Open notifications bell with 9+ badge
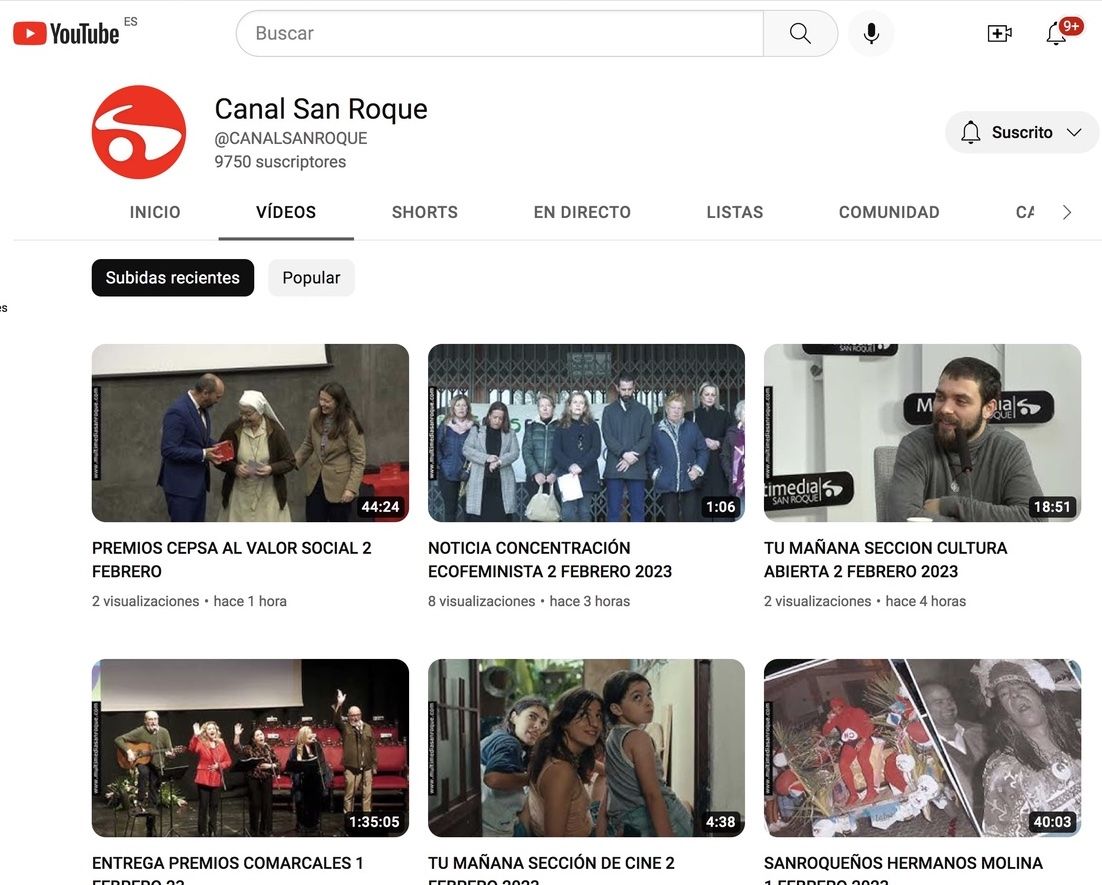The image size is (1102, 885). (x=1057, y=33)
